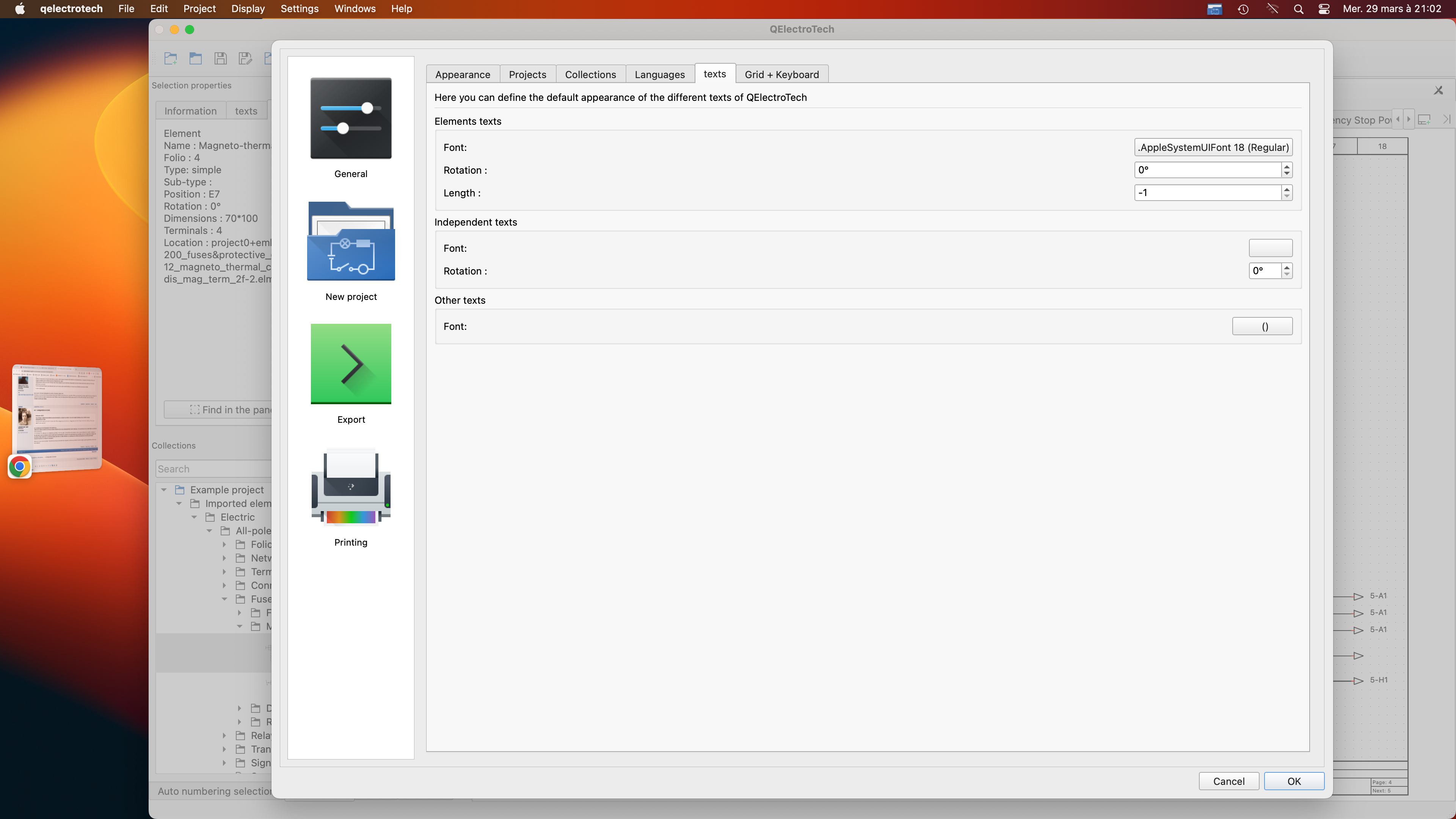Switch to the Languages tab
Screen dimensions: 1456x819
pyautogui.click(x=660, y=75)
